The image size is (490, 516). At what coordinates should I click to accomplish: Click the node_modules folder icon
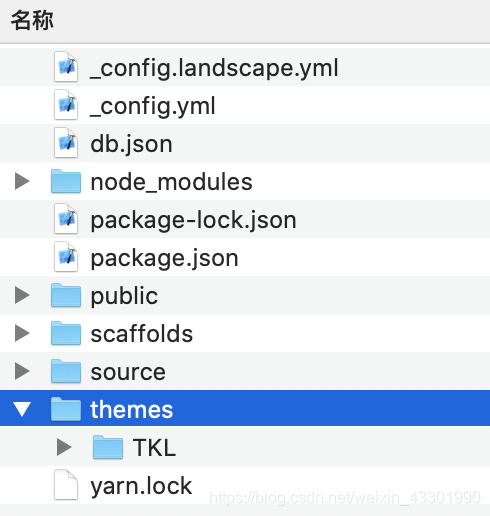click(66, 181)
